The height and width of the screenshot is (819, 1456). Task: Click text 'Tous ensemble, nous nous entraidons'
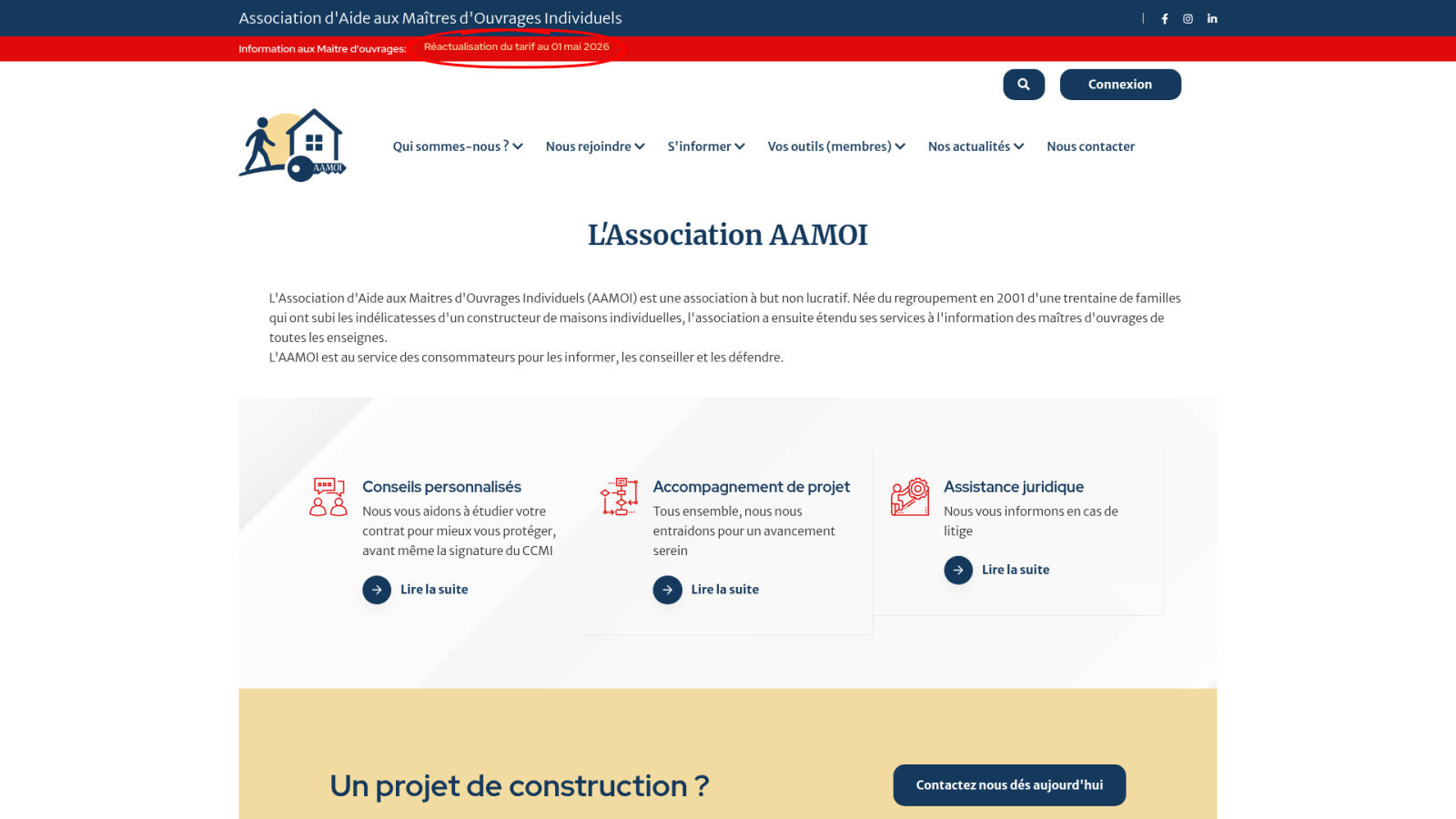coord(743,521)
